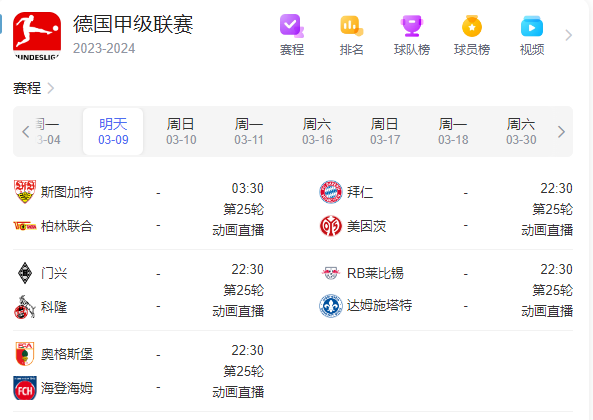Select the 周六 03-30 date tab
This screenshot has width=593, height=420.
521,132
